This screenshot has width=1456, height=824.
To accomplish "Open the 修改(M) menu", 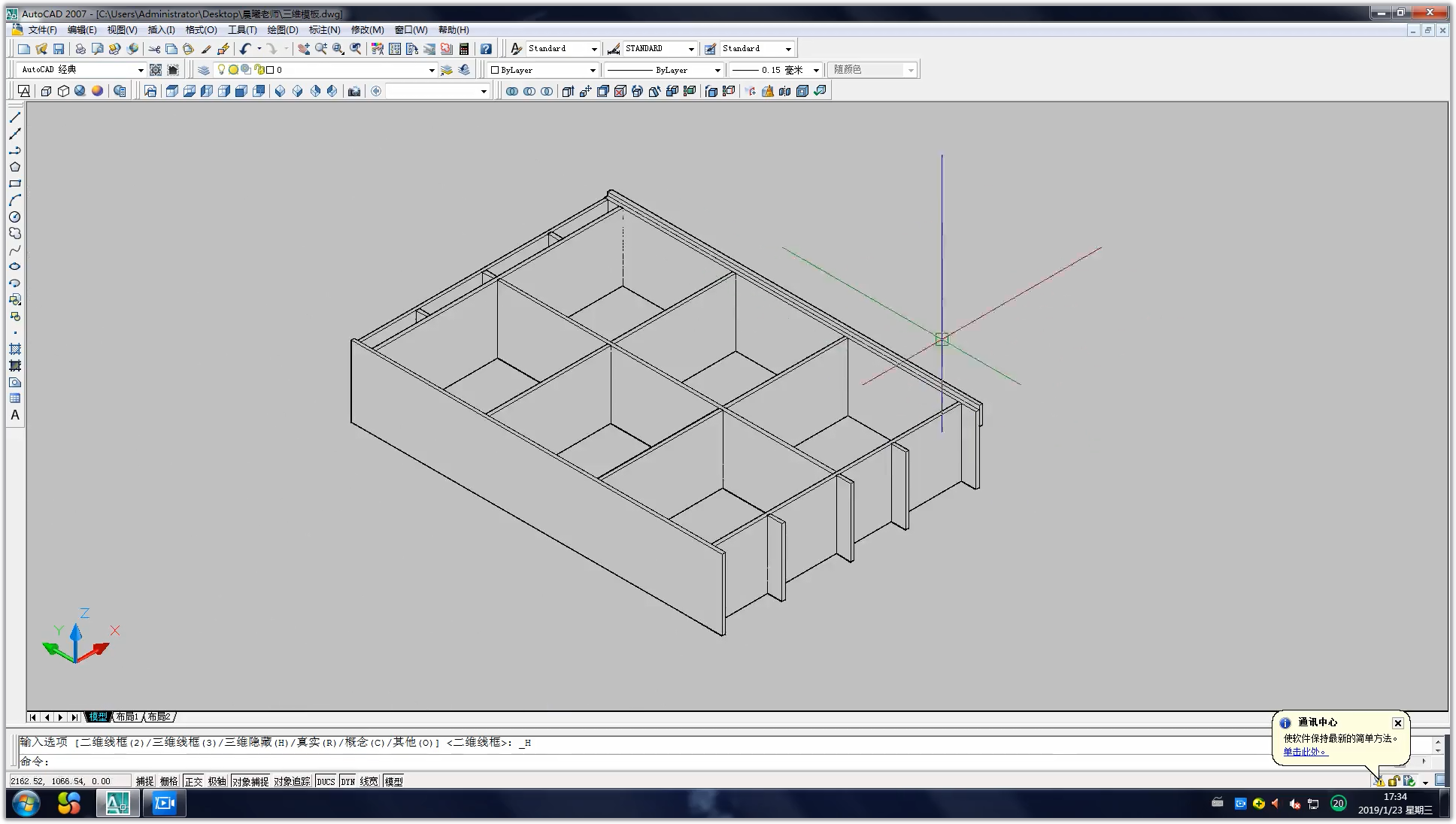I will [367, 30].
